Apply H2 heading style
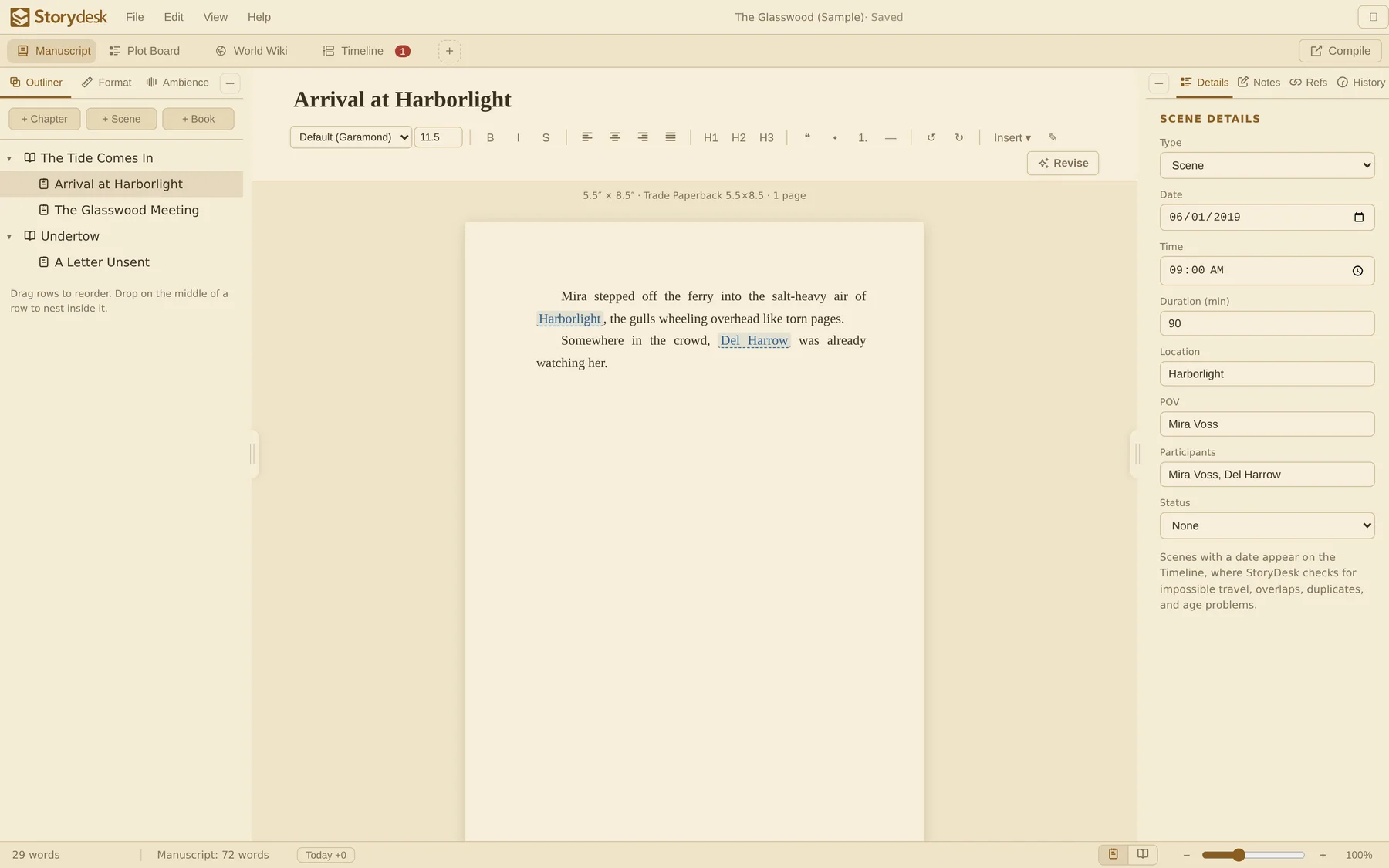This screenshot has height=868, width=1389. coord(738,137)
